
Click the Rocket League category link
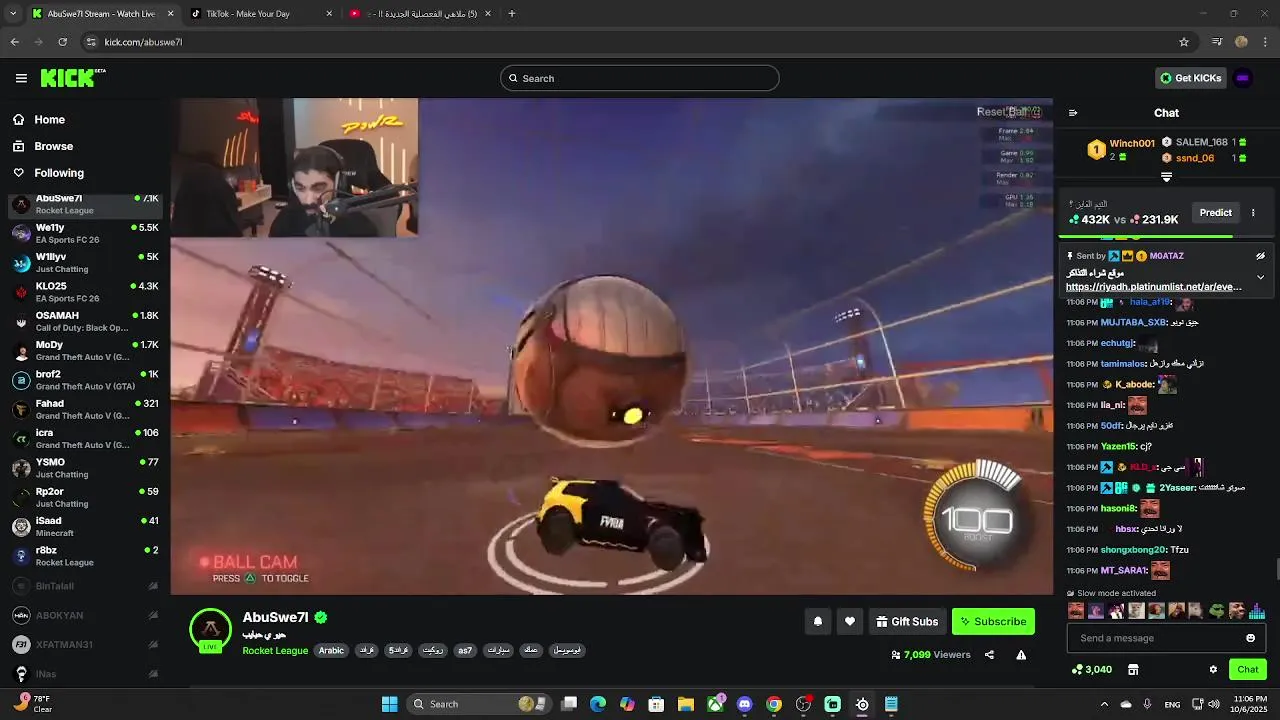click(x=275, y=650)
